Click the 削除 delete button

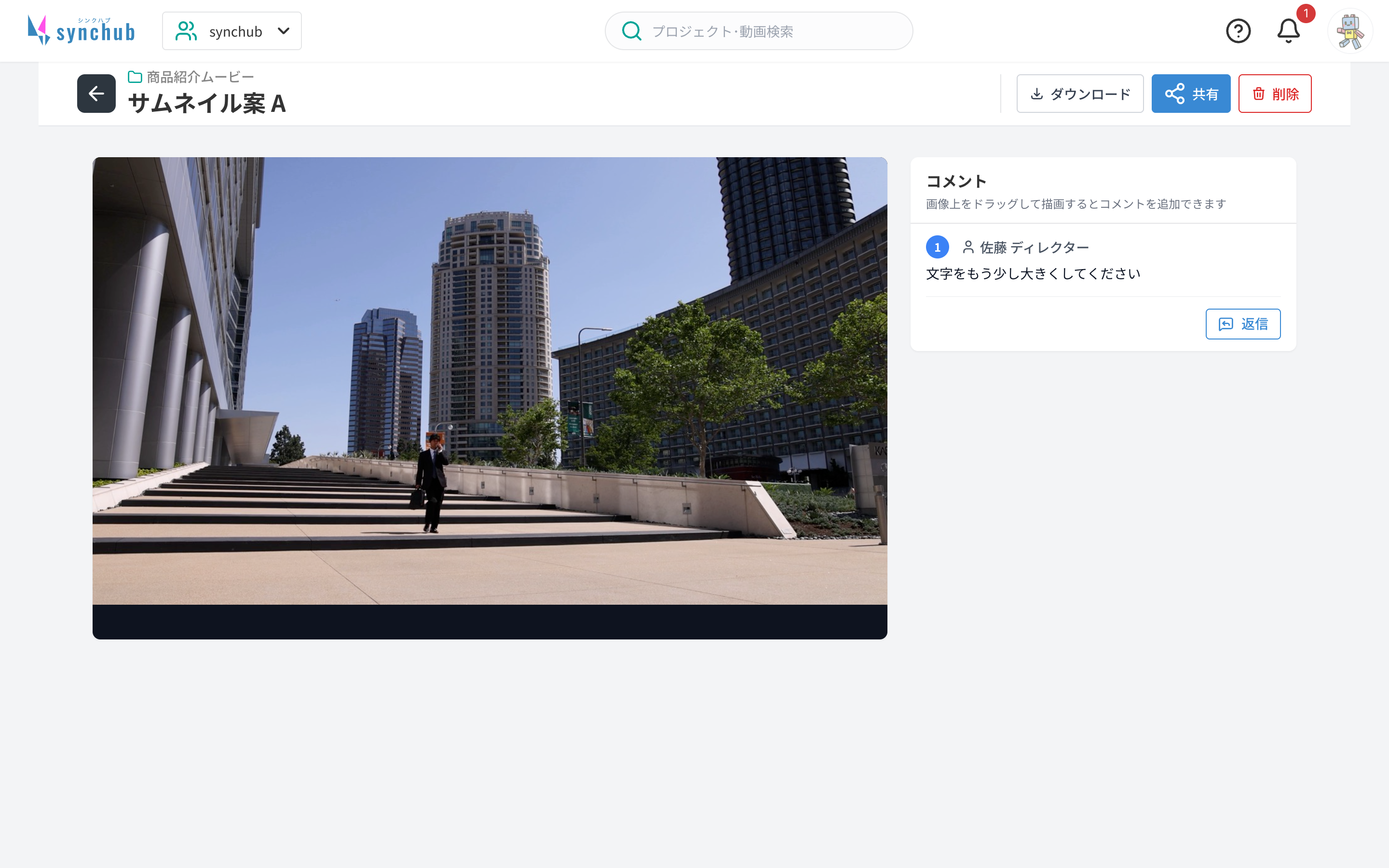[1275, 94]
